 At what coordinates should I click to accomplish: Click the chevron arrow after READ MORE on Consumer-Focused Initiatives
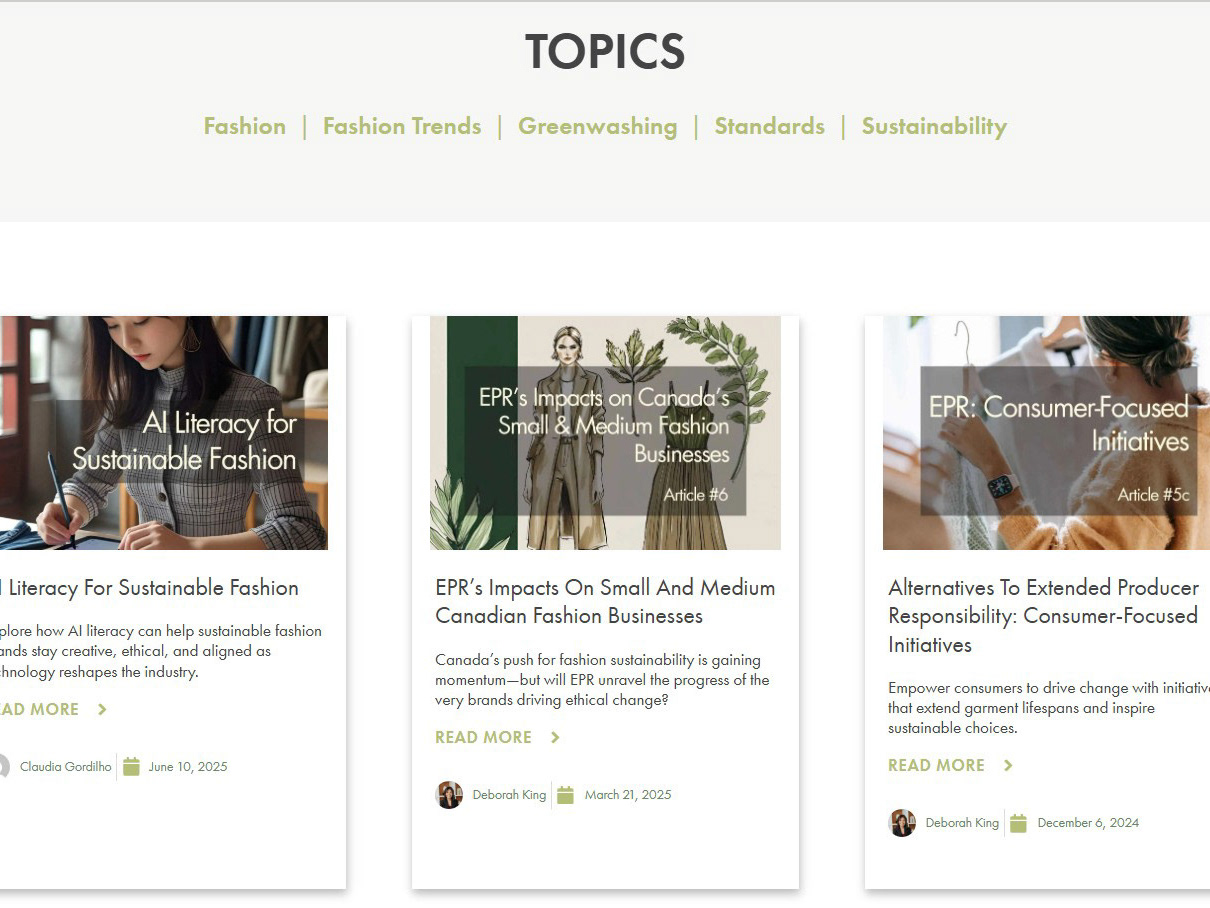1008,765
